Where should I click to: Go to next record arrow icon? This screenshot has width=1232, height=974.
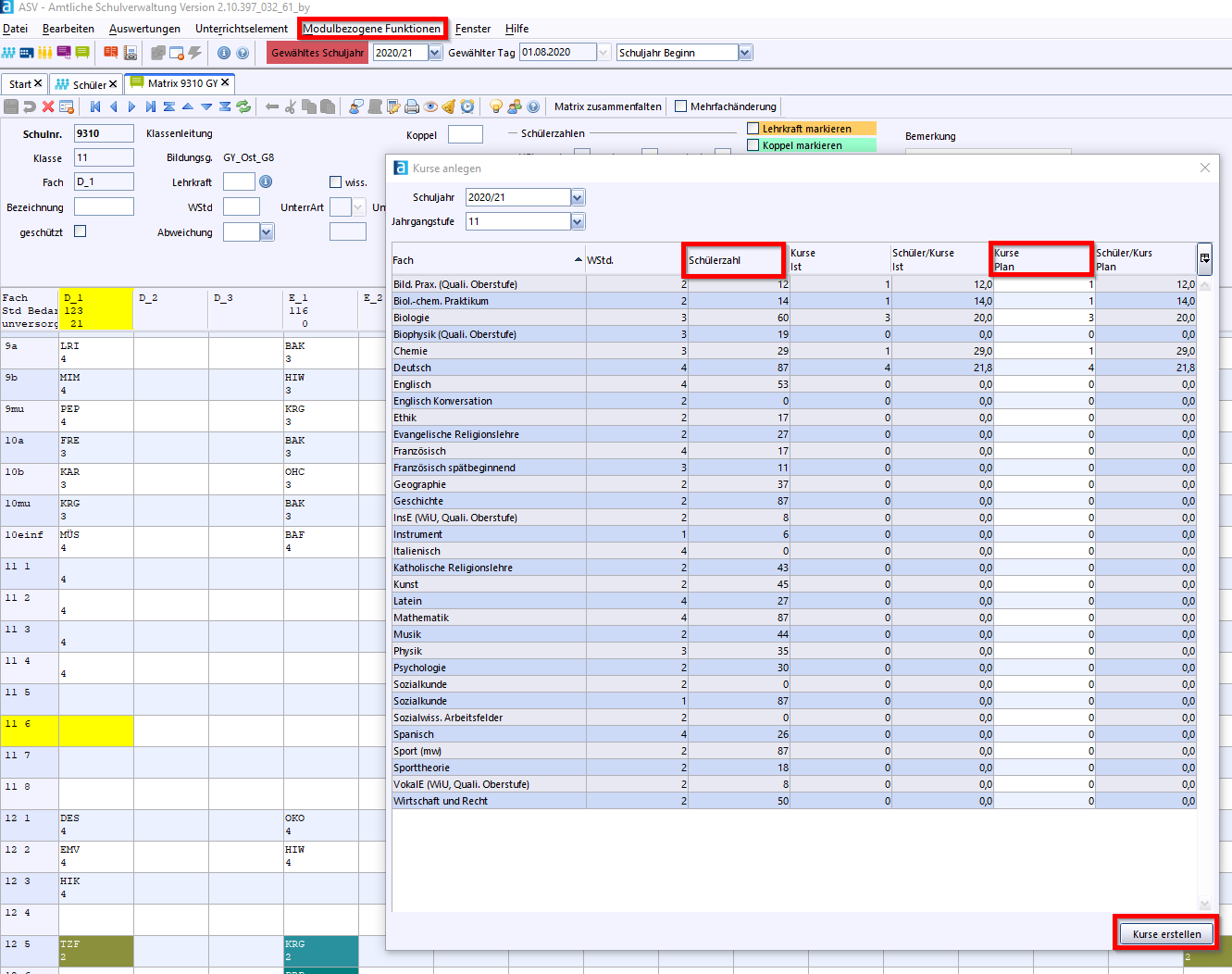pos(131,106)
